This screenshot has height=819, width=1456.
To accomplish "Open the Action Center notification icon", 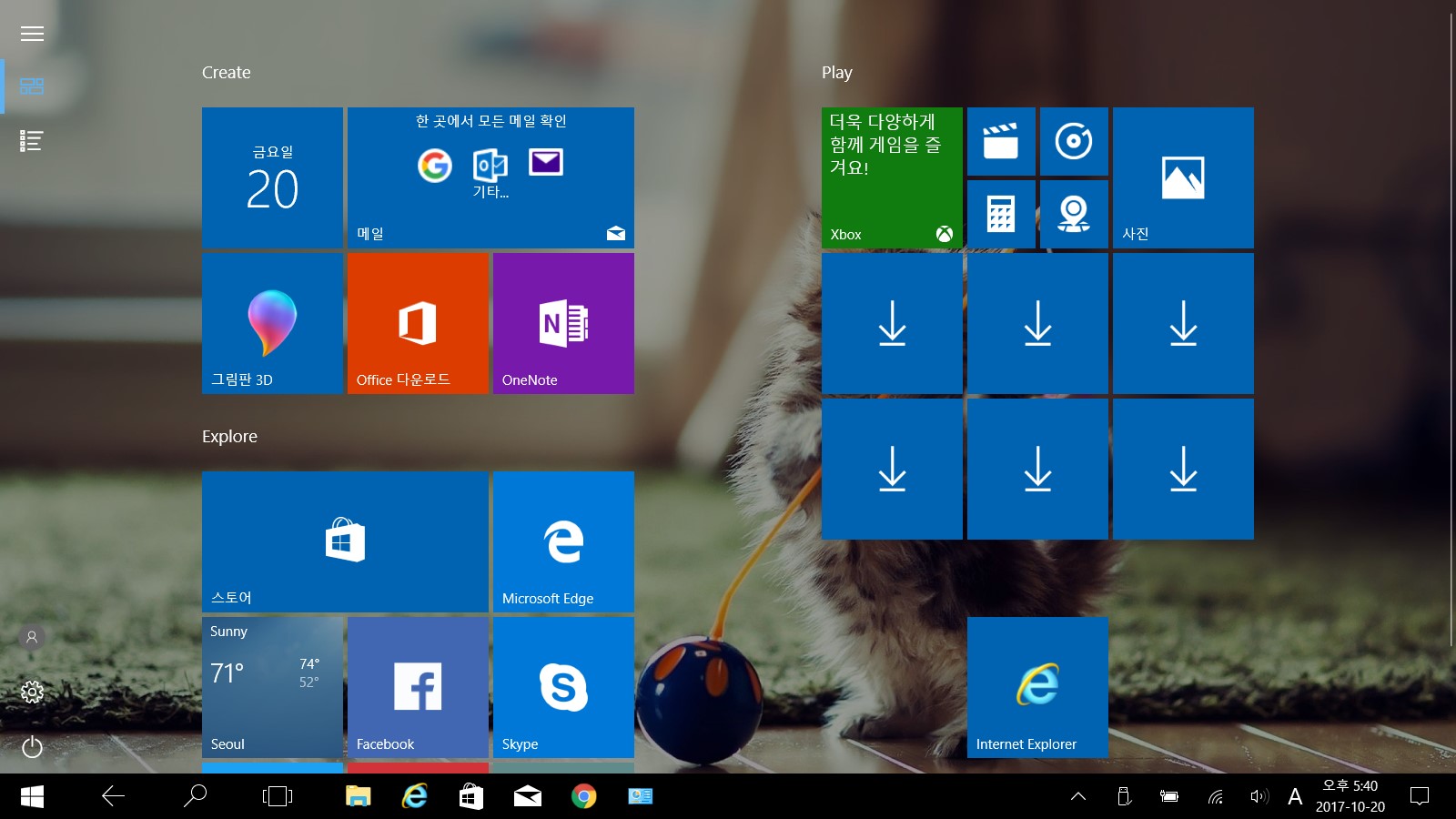I will click(1420, 796).
